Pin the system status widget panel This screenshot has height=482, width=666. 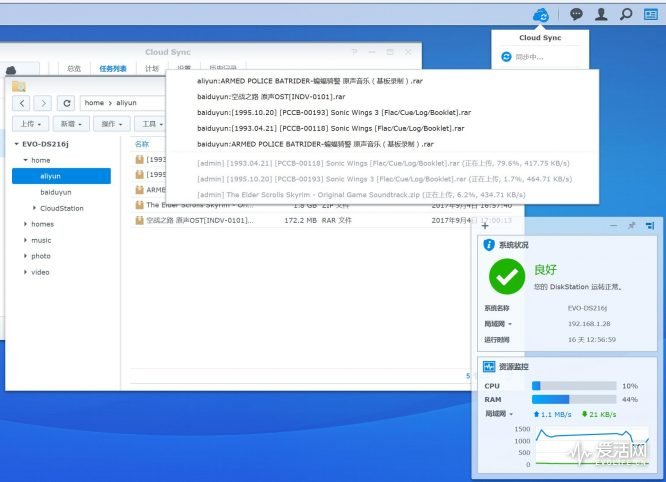[631, 226]
